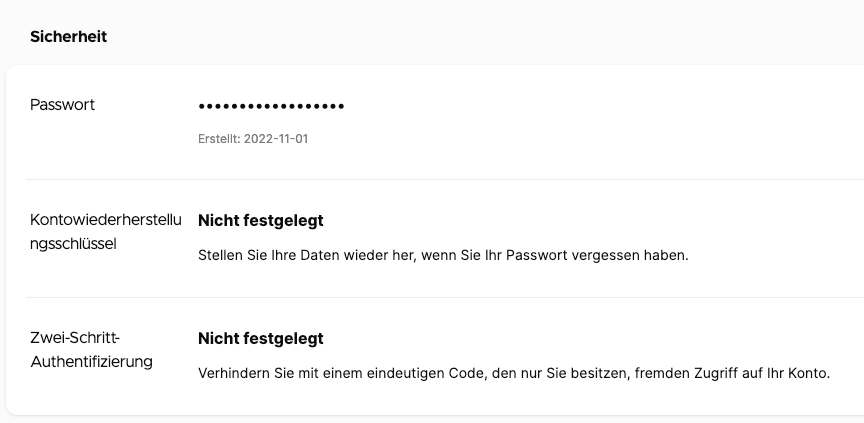Viewport: 864px width, 423px height.
Task: Open the Kontowiederherstellungsschlüssel setting label
Action: coord(106,231)
